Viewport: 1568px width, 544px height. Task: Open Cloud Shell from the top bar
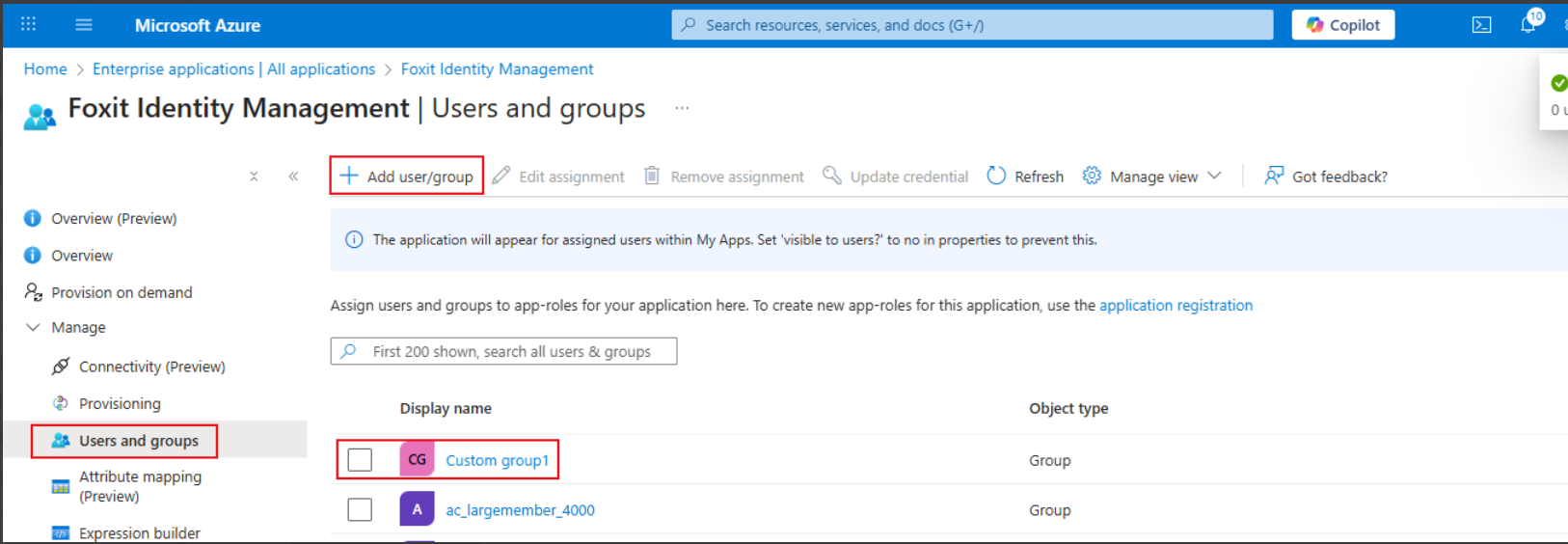(x=1481, y=25)
